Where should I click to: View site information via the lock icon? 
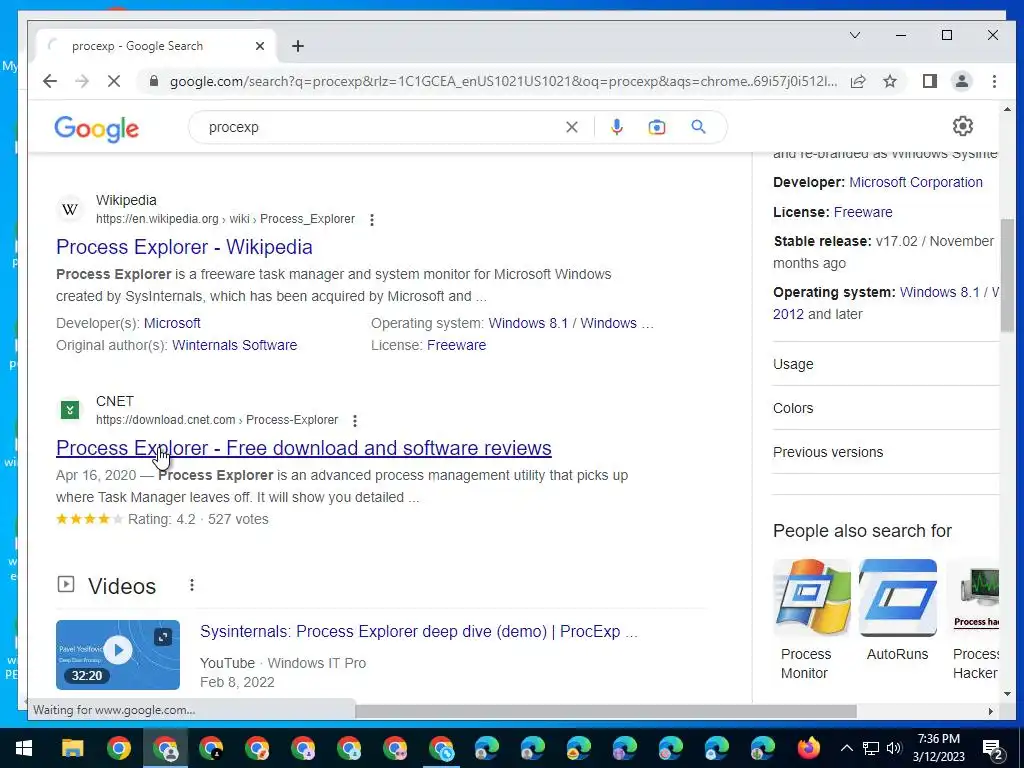154,81
